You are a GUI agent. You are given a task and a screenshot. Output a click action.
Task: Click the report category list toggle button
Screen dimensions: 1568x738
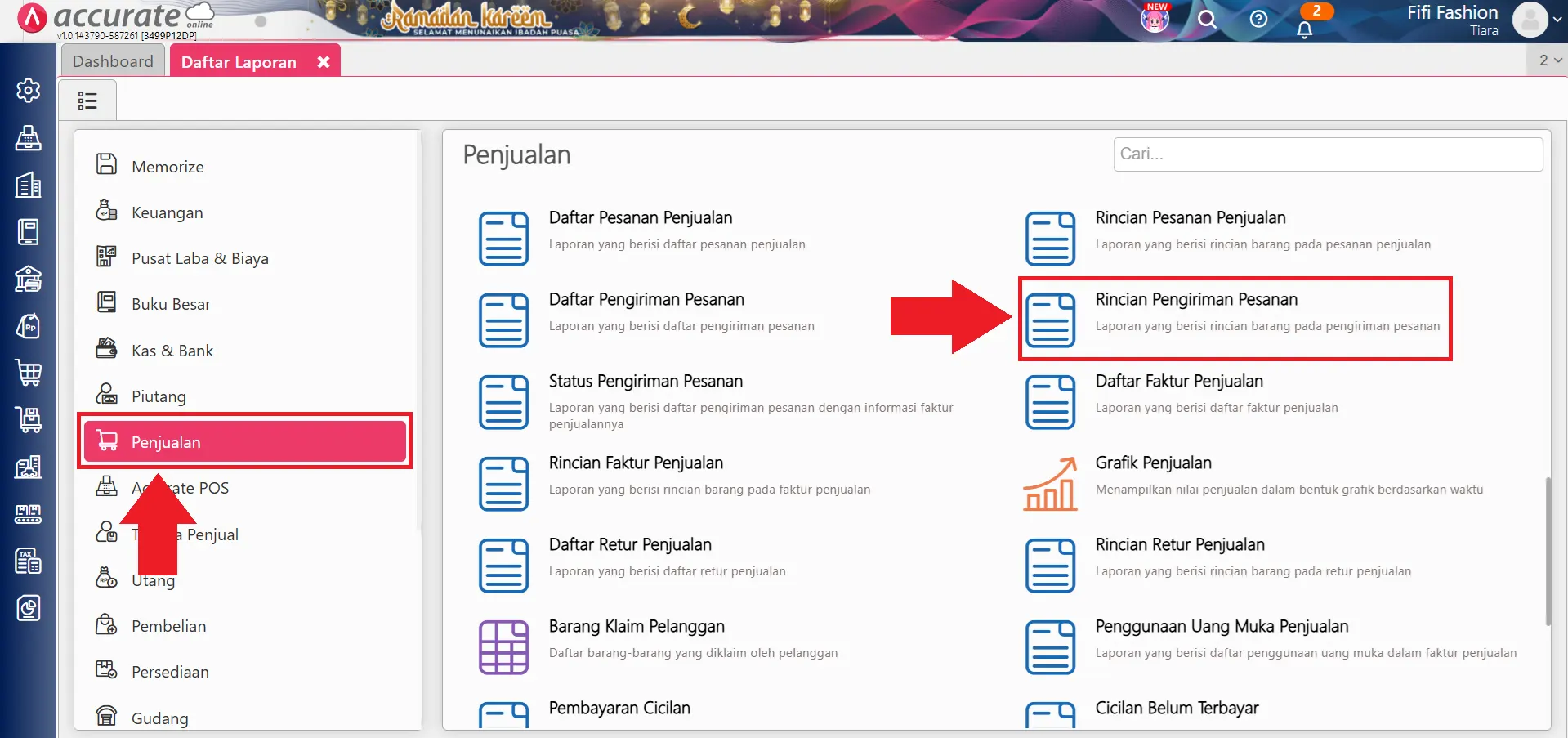coord(87,99)
